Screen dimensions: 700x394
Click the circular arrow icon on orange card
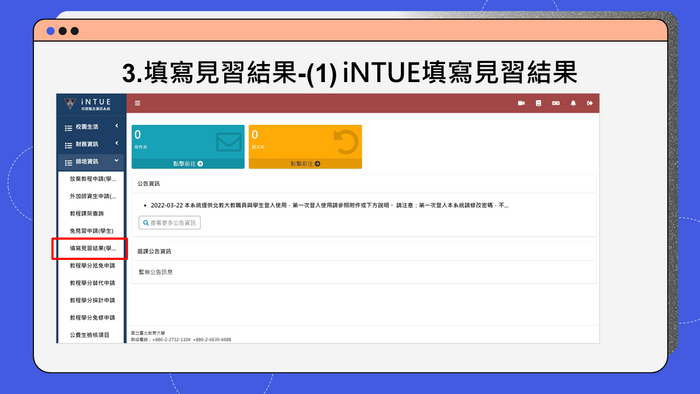[346, 142]
